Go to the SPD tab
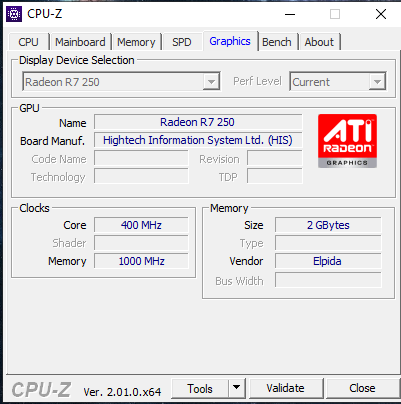The width and height of the screenshot is (401, 404). [x=182, y=42]
